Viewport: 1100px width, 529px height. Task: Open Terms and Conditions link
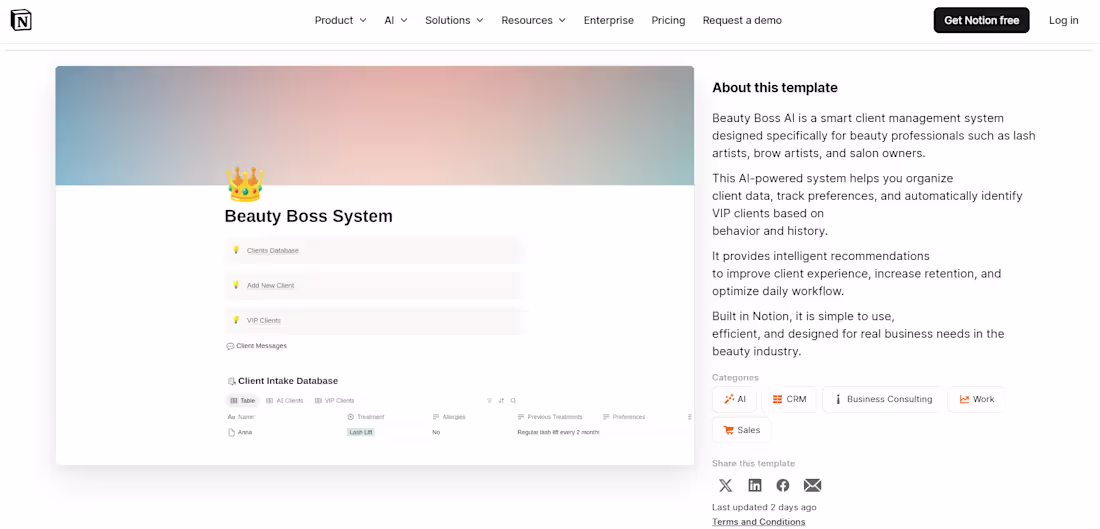[x=758, y=522]
